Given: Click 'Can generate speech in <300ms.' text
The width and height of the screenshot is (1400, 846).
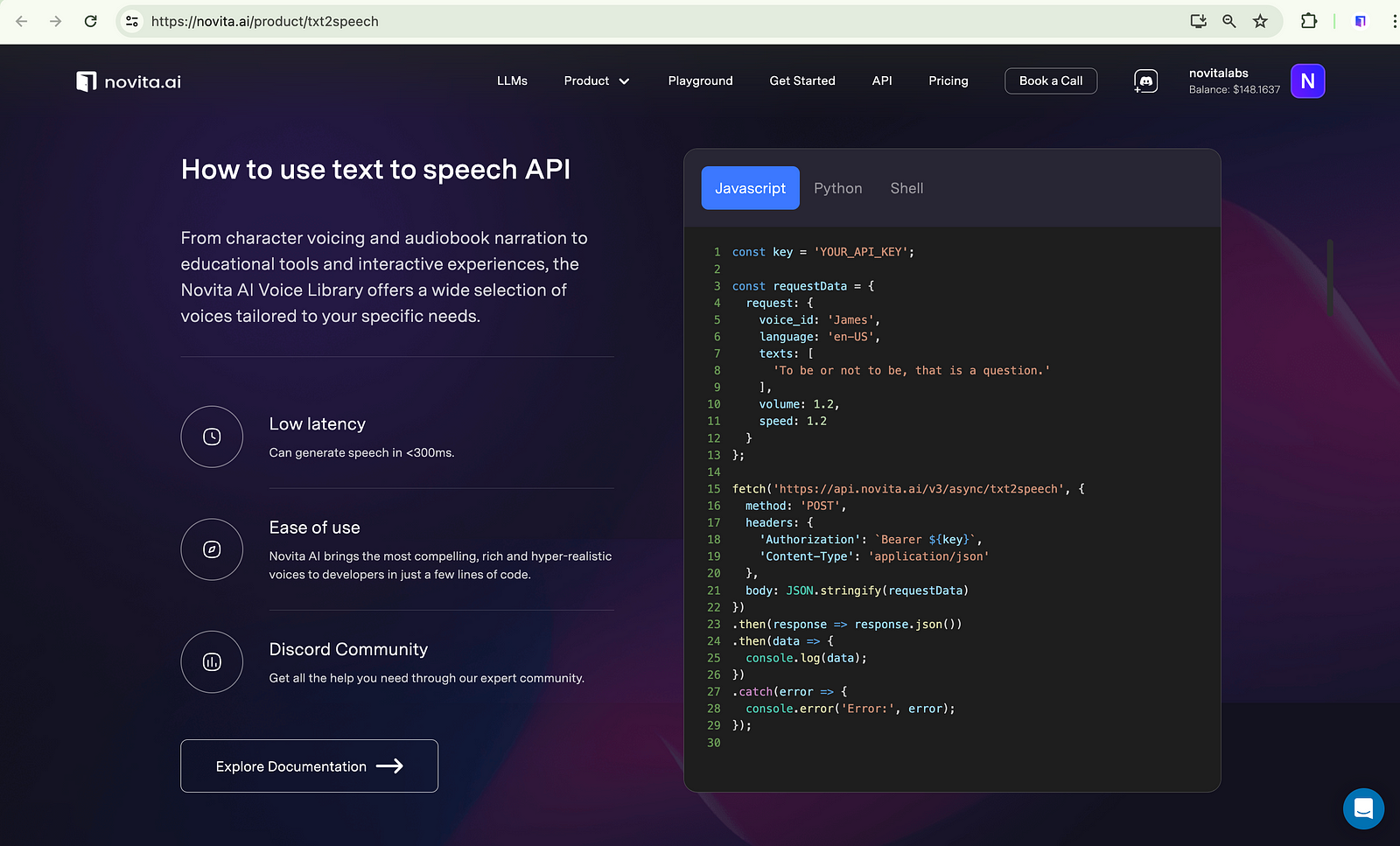Looking at the screenshot, I should 361,452.
